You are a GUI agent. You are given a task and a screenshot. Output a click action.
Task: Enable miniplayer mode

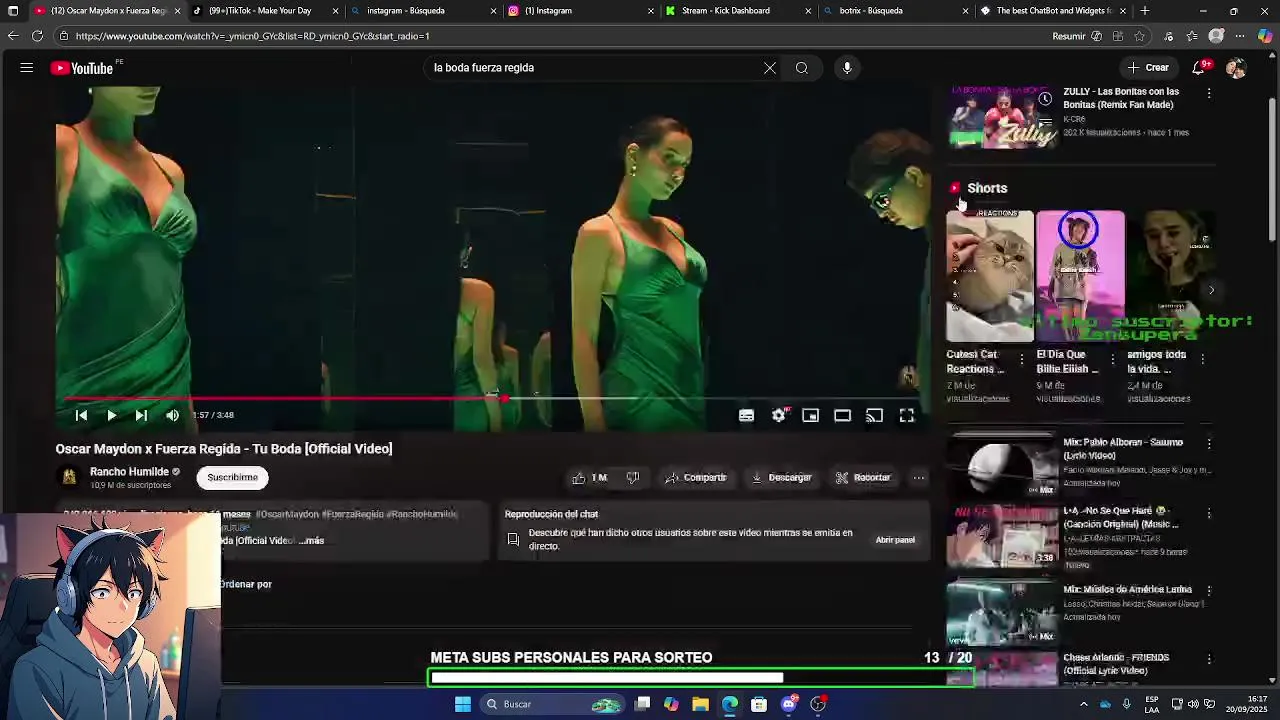tap(811, 415)
